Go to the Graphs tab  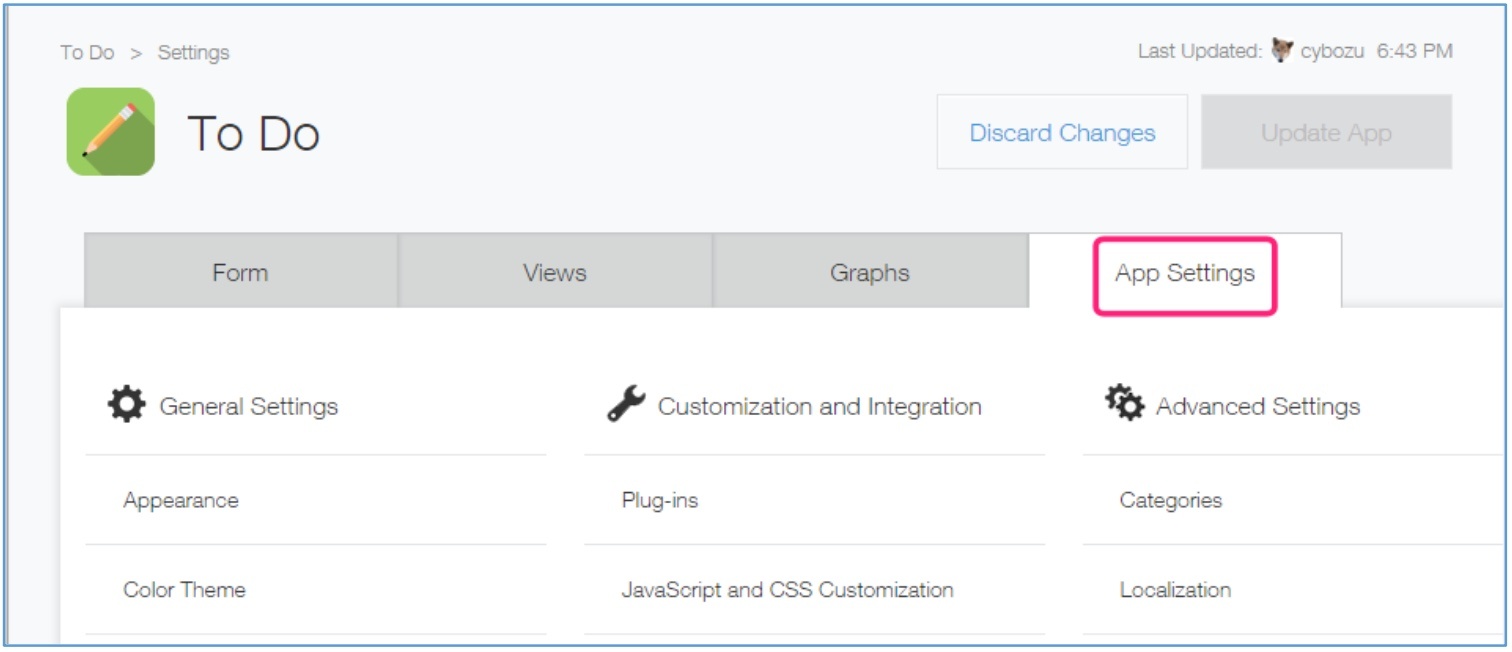pos(869,272)
